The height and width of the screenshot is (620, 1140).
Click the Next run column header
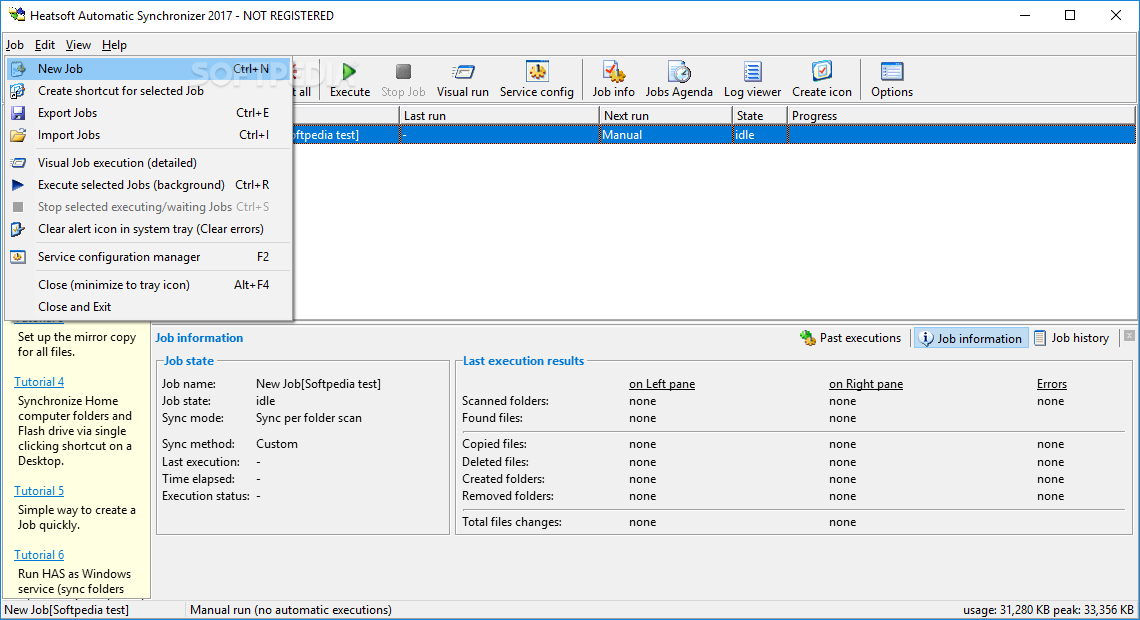(x=665, y=116)
